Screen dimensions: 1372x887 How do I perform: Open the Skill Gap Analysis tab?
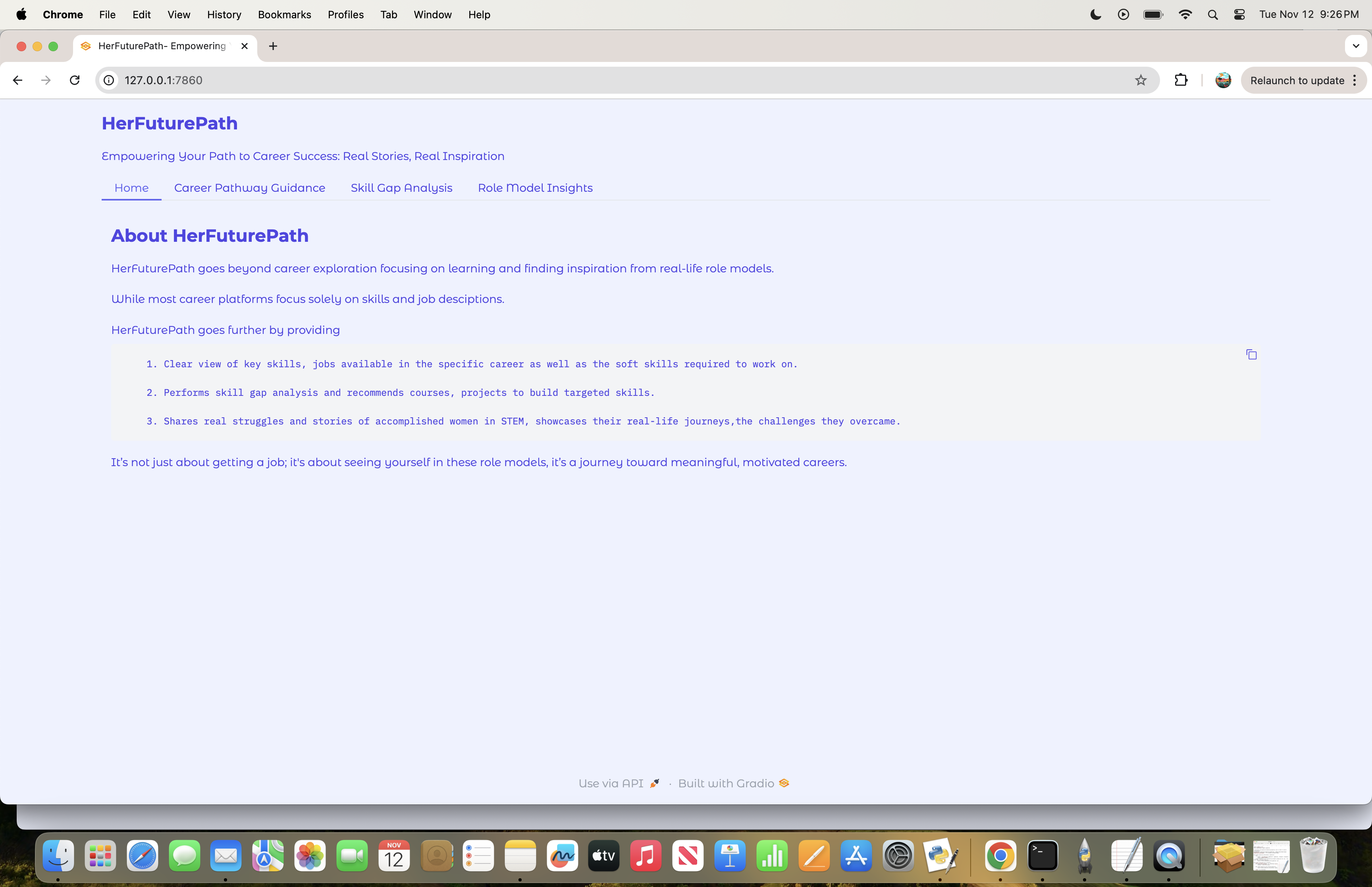(401, 188)
